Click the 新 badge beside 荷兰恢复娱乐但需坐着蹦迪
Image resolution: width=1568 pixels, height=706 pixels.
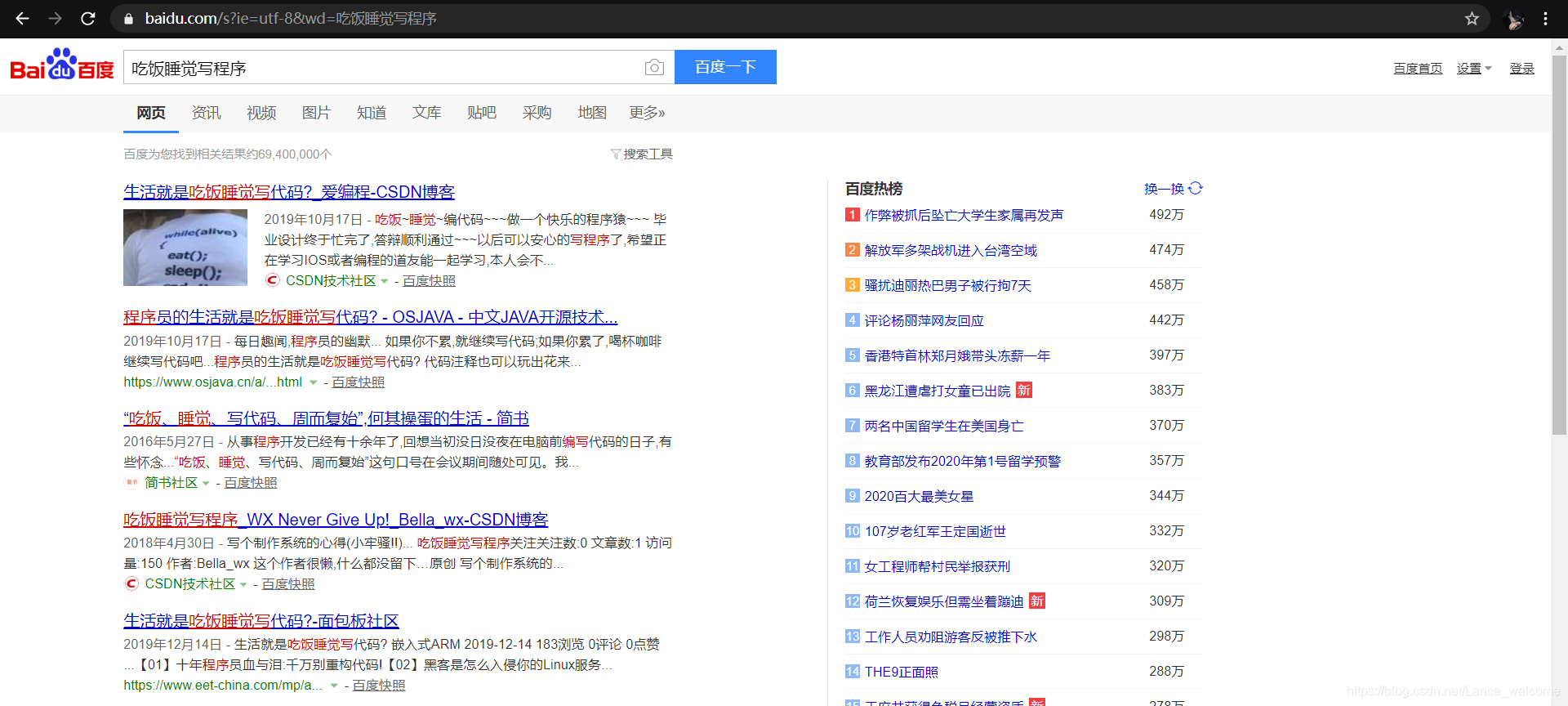[x=1037, y=601]
